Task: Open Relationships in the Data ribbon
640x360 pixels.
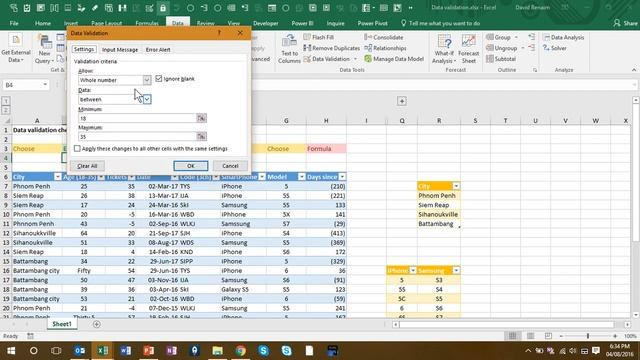Action: point(385,48)
